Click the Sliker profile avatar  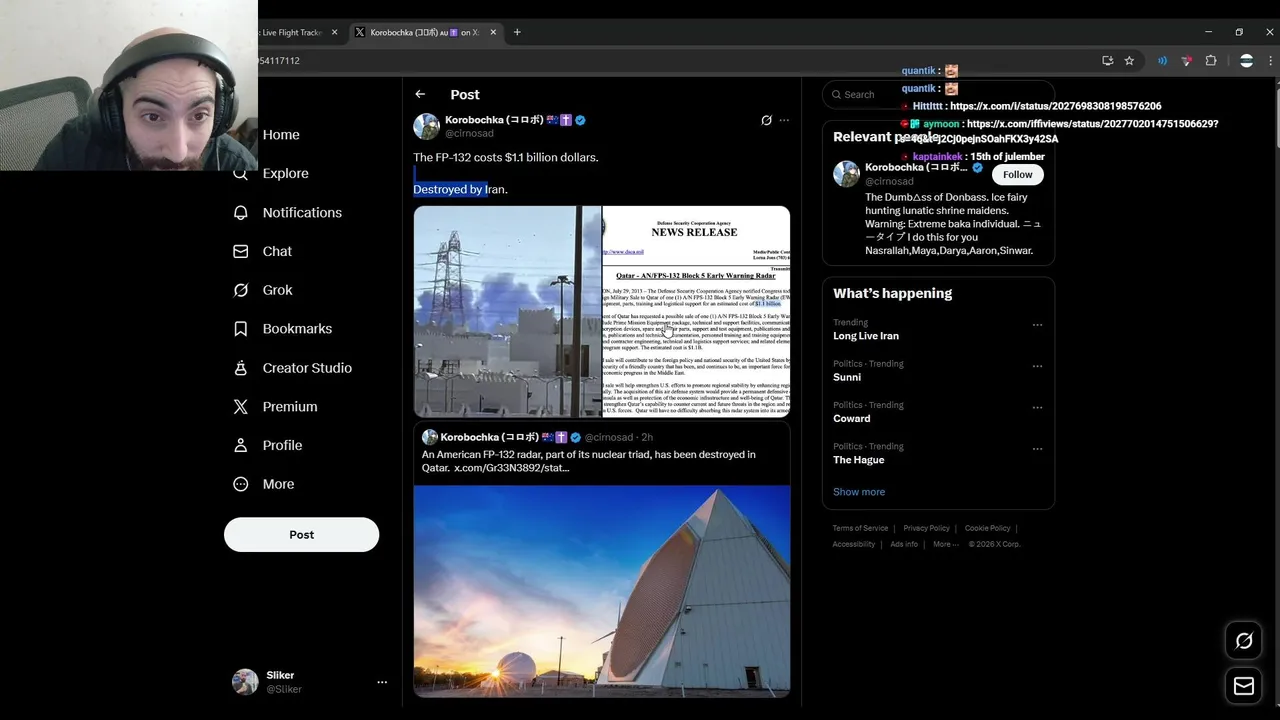click(245, 682)
